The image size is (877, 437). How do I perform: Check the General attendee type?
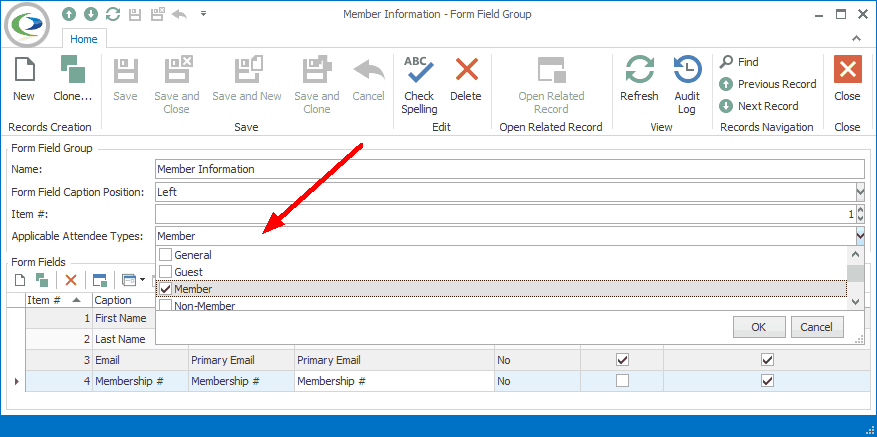coord(166,255)
